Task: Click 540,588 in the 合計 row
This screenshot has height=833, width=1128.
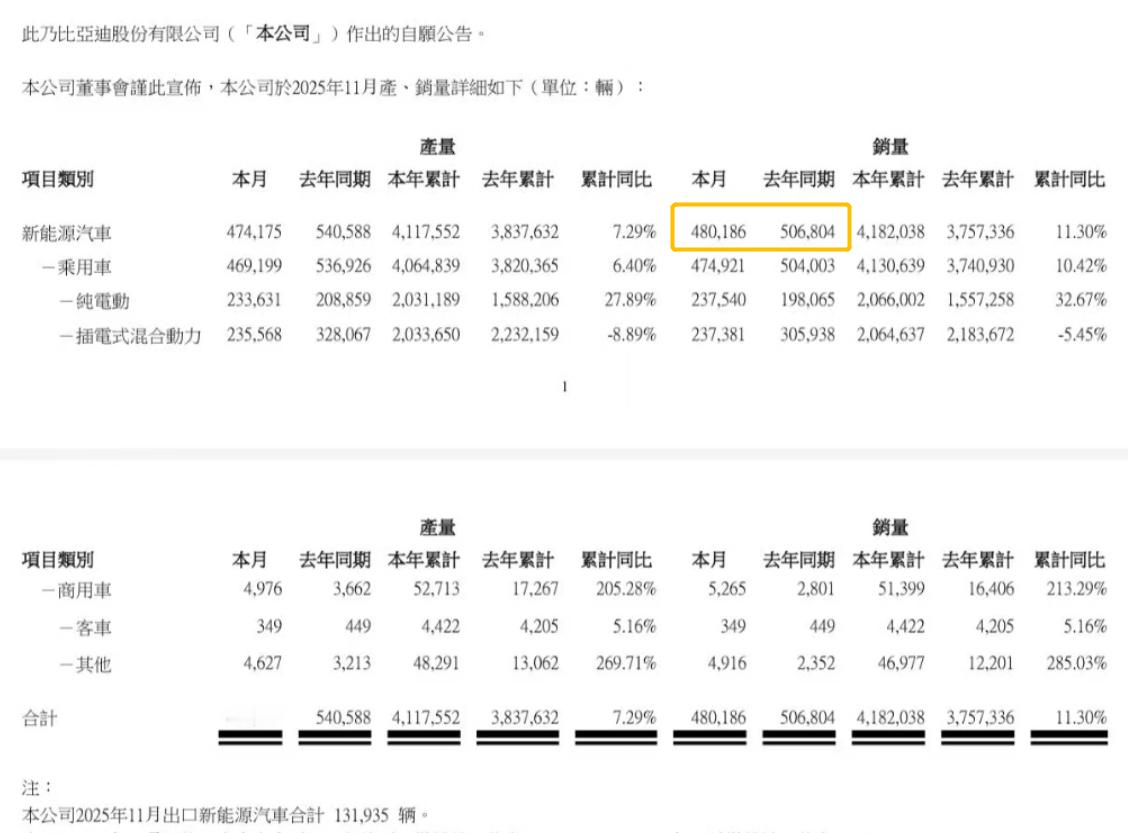Action: coord(343,717)
